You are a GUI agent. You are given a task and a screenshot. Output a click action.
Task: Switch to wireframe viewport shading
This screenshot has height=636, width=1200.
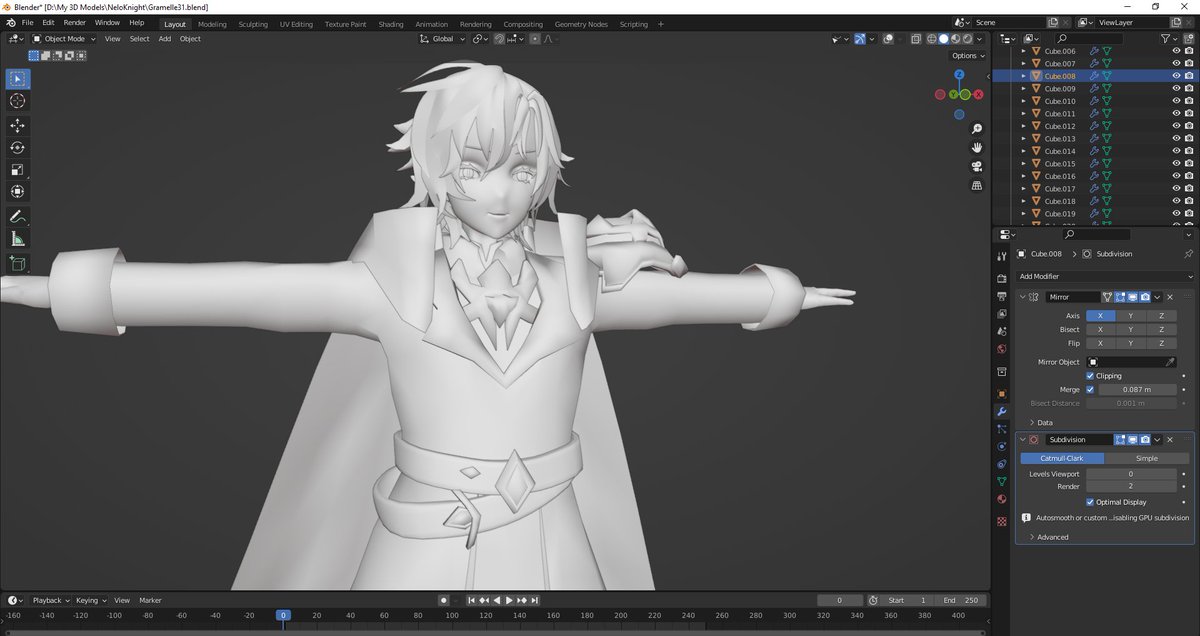(x=931, y=39)
